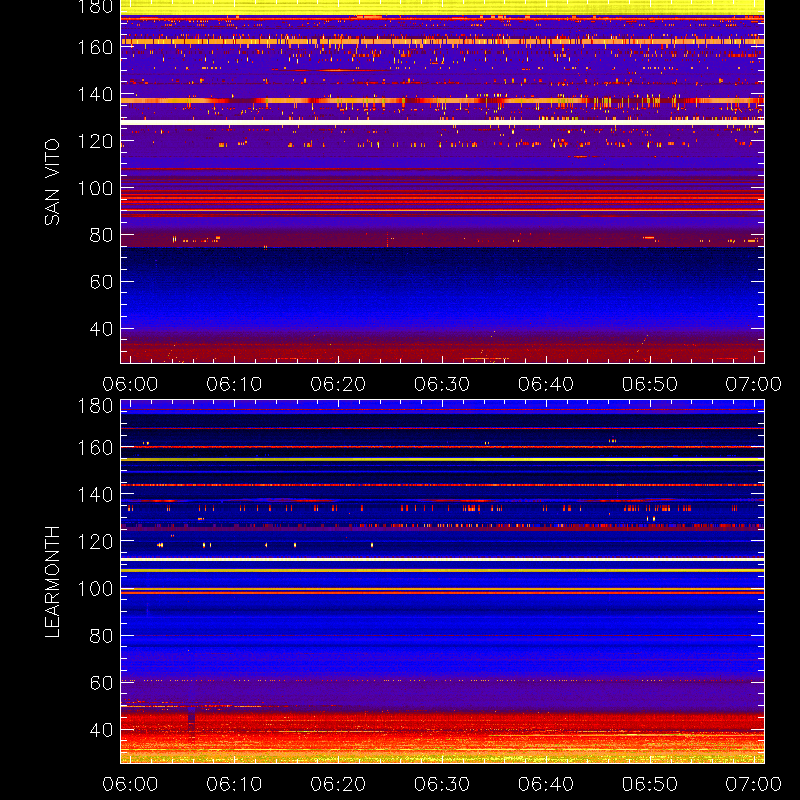Click the 06:40 time label under Learmonth plot
Screen dimensions: 800x800
tap(546, 784)
